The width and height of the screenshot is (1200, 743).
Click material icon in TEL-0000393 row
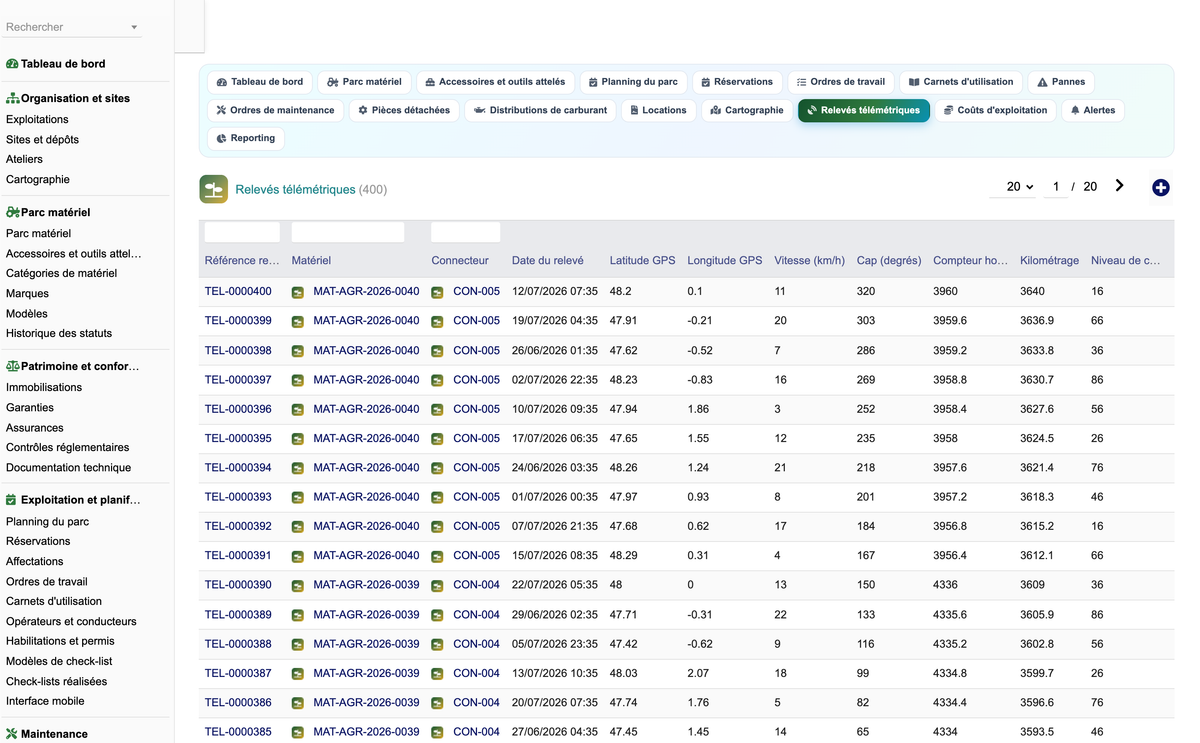(298, 497)
